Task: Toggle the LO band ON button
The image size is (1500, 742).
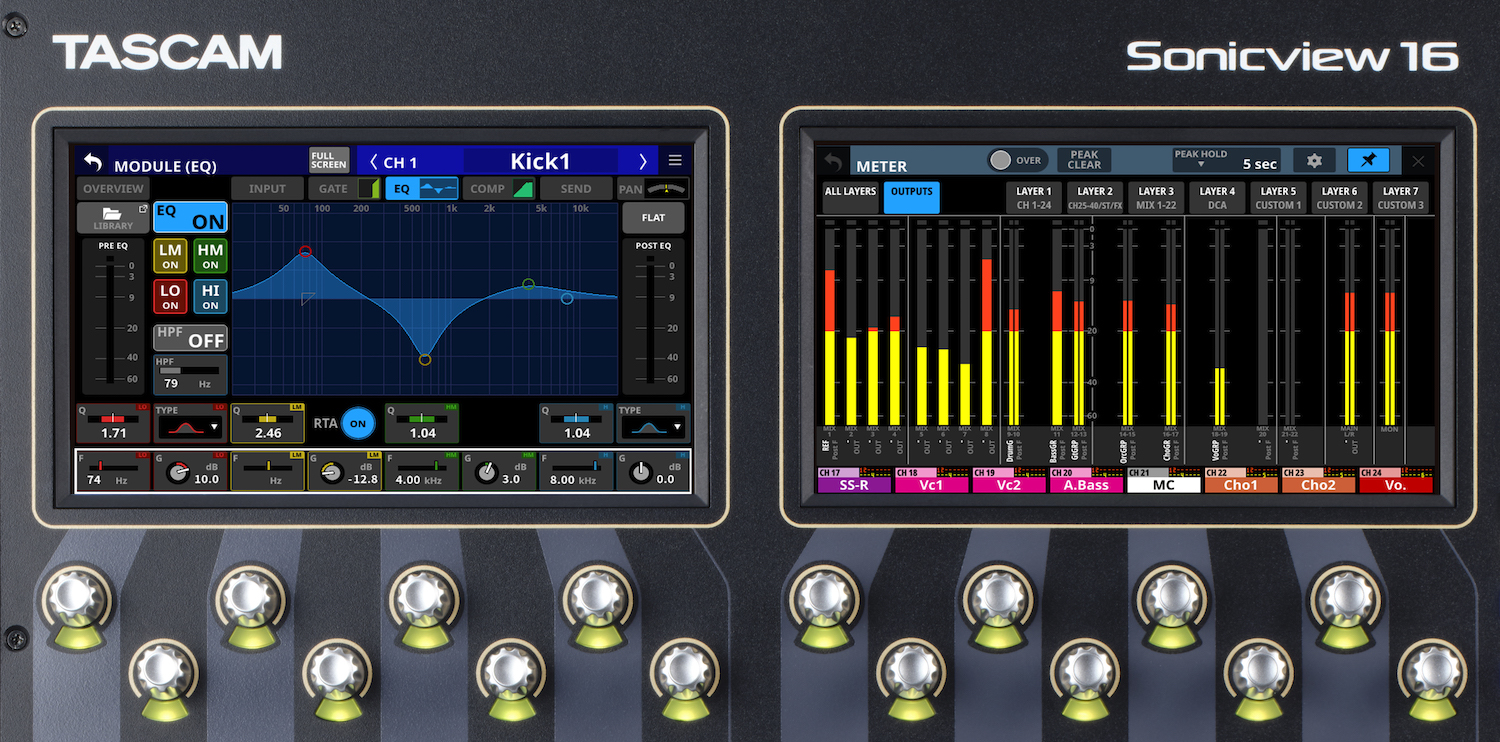Action: tap(170, 296)
